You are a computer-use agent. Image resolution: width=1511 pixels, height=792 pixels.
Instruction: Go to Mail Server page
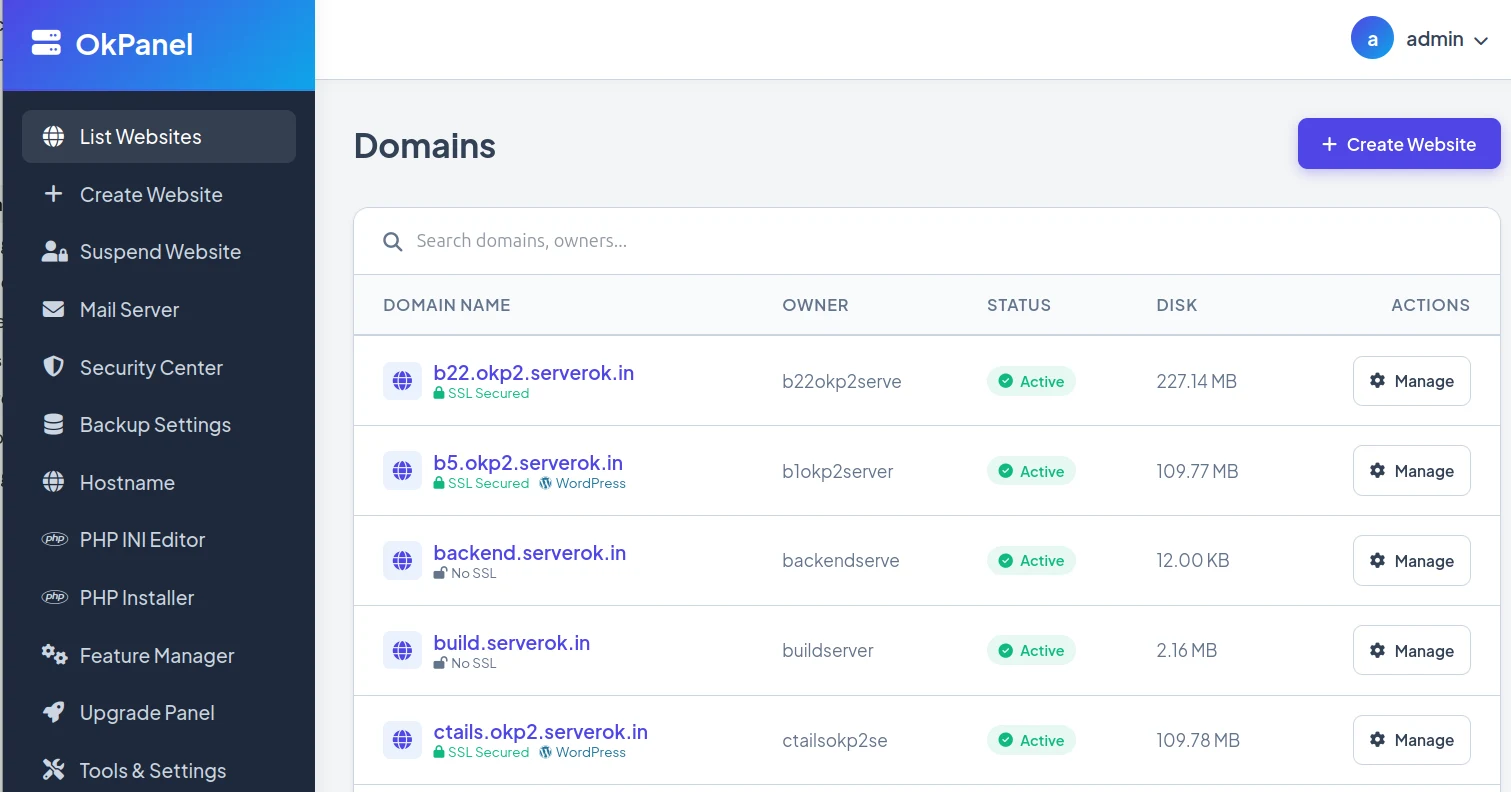point(159,310)
